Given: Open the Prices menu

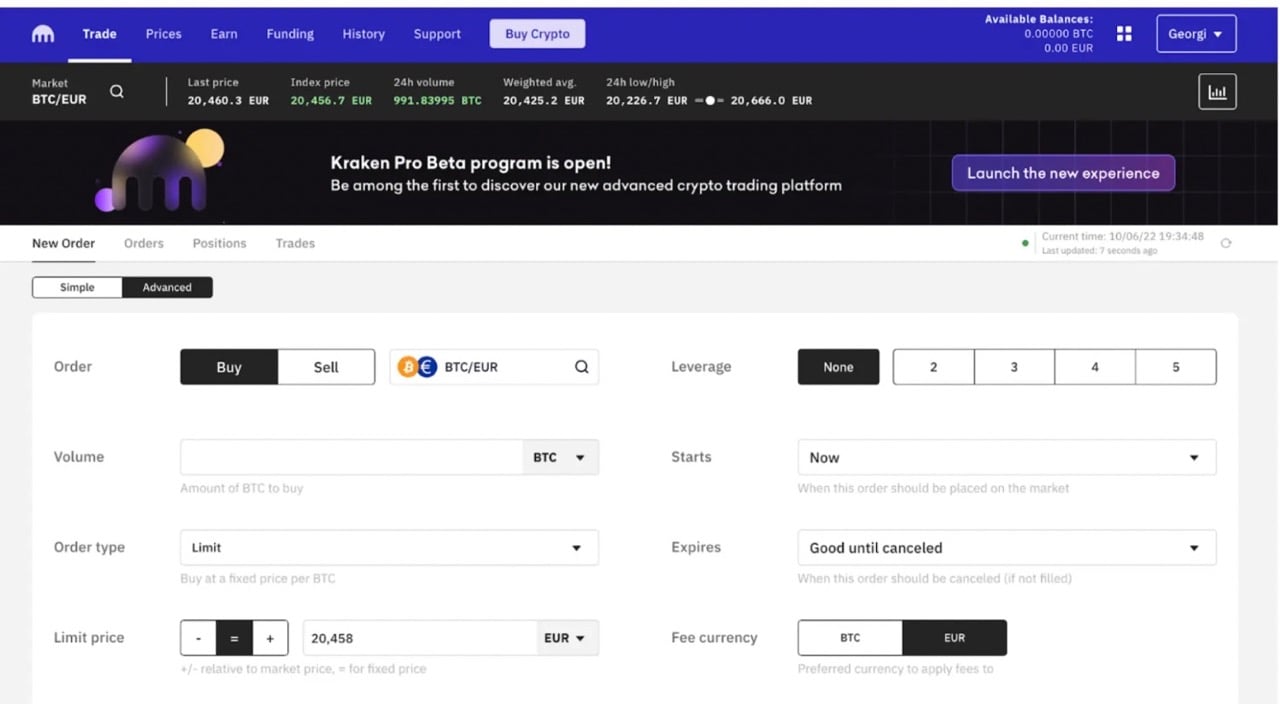Looking at the screenshot, I should click(x=163, y=34).
